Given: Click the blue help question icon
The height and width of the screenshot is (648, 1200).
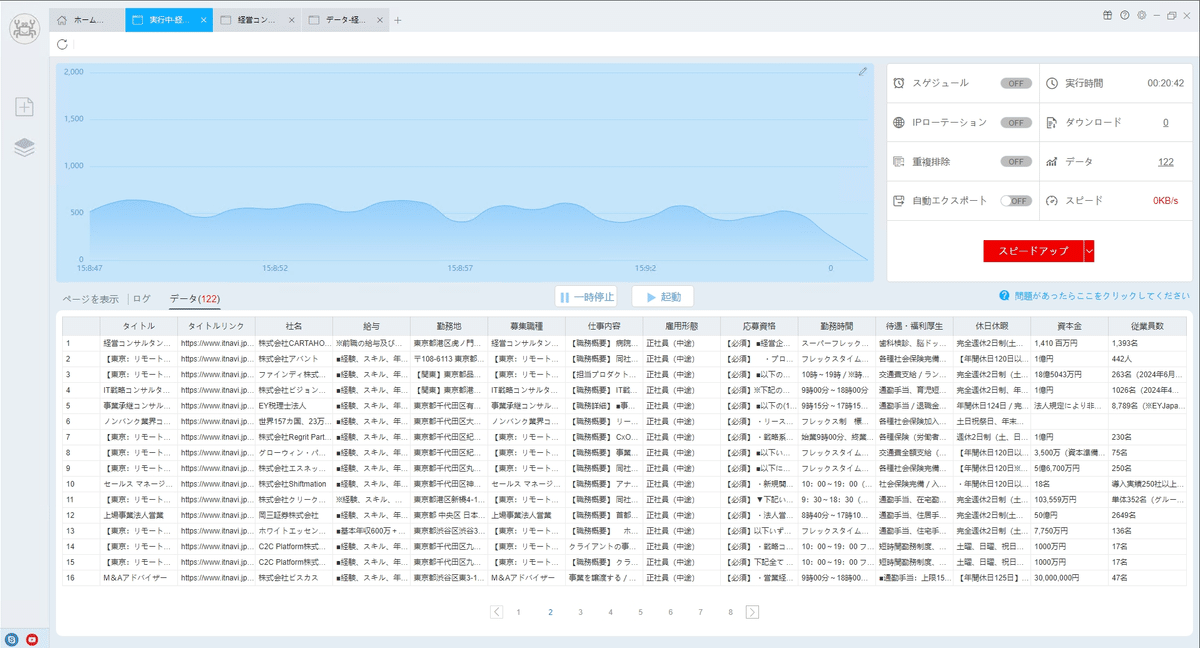Looking at the screenshot, I should click(x=1003, y=296).
